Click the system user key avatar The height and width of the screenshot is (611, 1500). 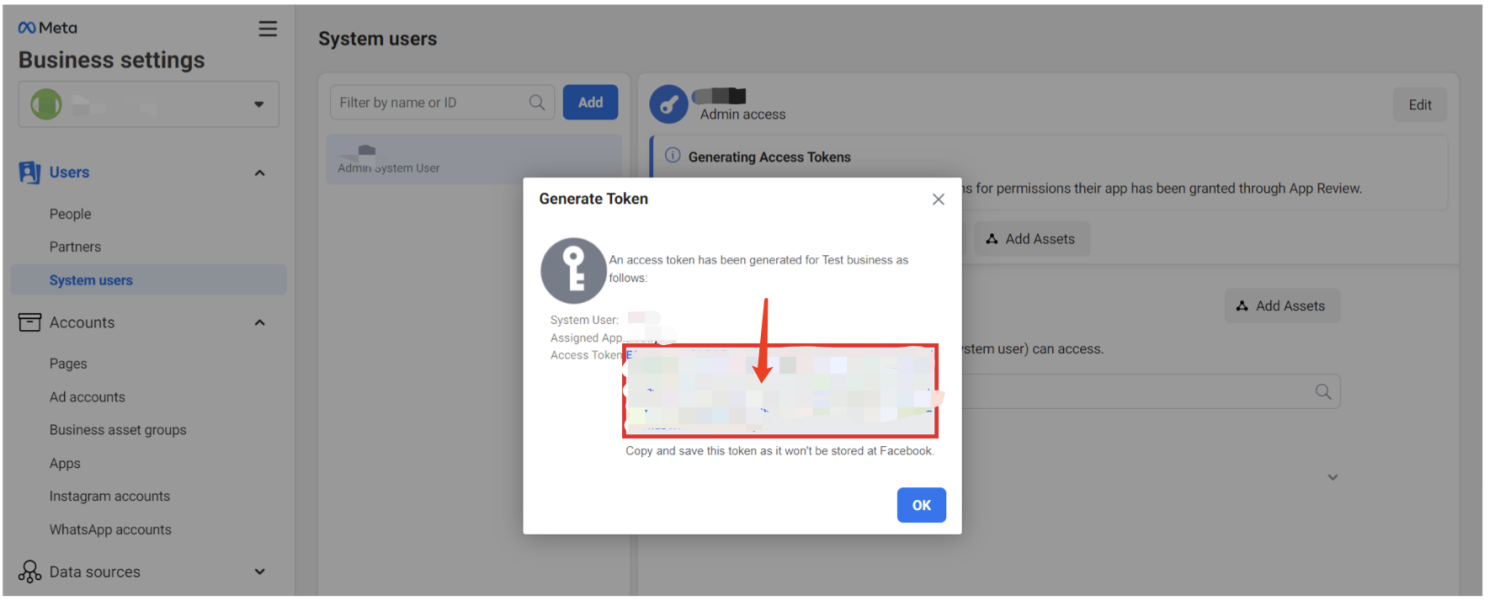pos(669,104)
